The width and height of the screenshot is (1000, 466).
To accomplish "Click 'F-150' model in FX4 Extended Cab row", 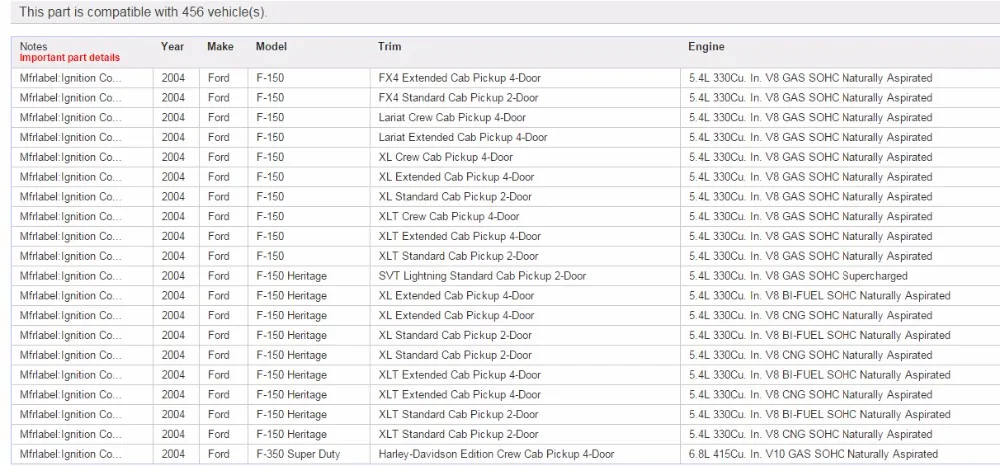I will pos(270,78).
